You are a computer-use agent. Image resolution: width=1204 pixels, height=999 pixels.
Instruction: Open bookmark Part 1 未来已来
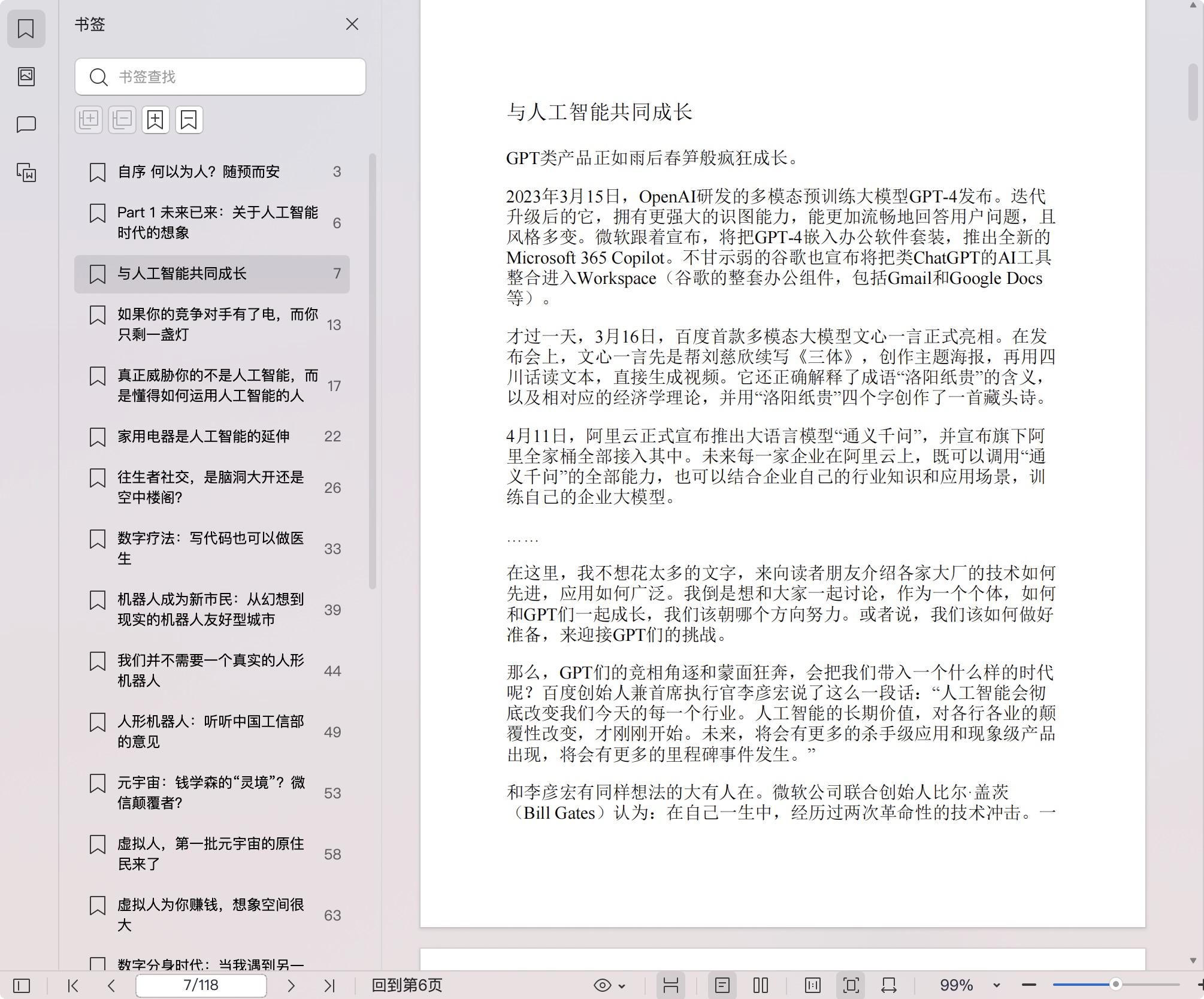[x=212, y=223]
